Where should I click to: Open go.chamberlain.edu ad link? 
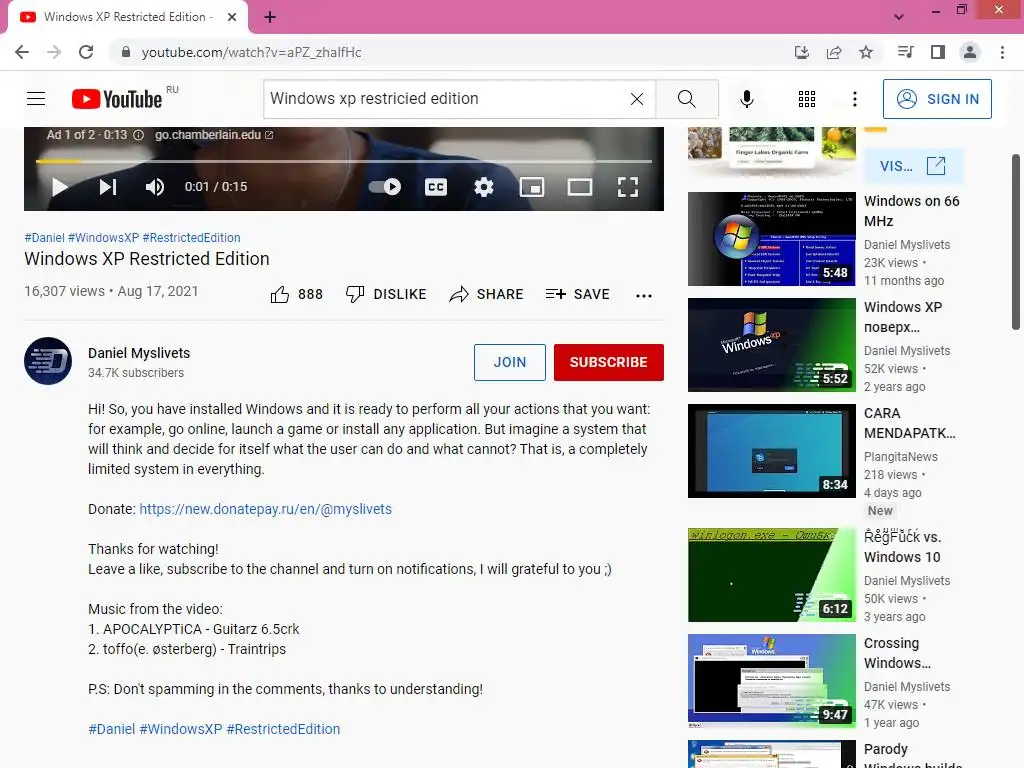pyautogui.click(x=214, y=135)
